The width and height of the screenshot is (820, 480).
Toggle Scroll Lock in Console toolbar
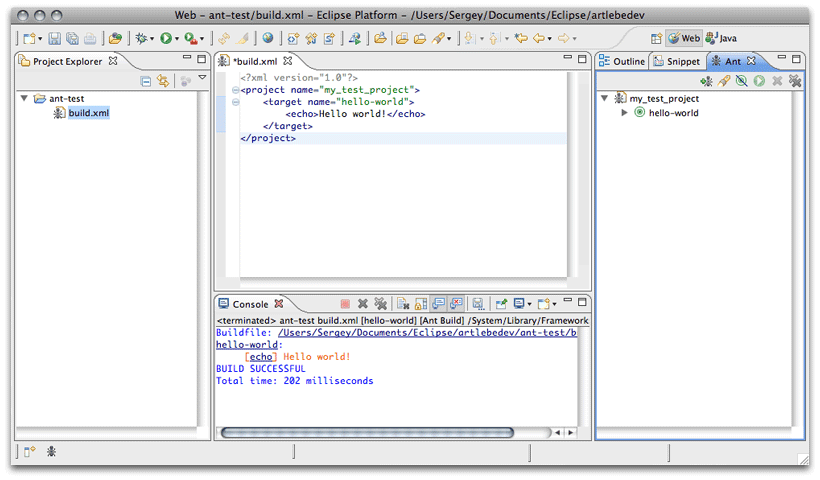[x=421, y=303]
